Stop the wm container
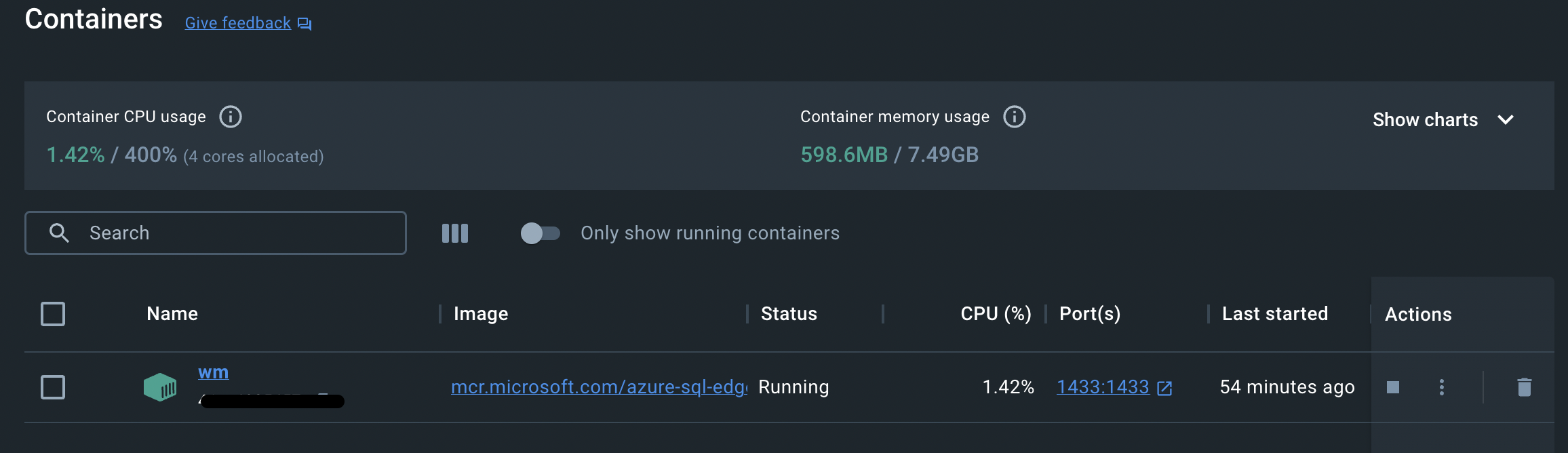The image size is (1568, 453). click(x=1393, y=387)
